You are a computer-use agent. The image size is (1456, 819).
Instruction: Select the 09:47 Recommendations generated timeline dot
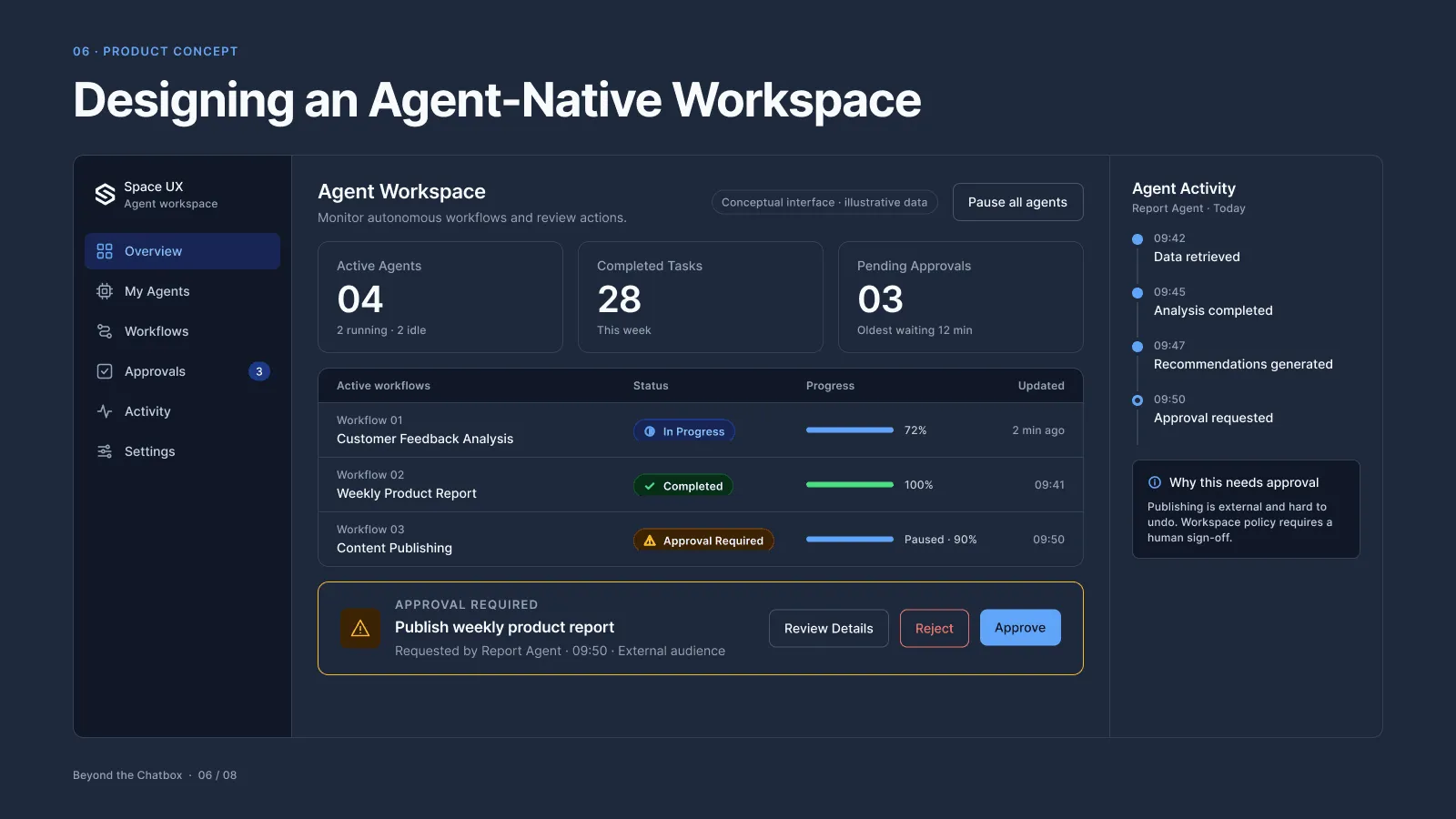1137,347
